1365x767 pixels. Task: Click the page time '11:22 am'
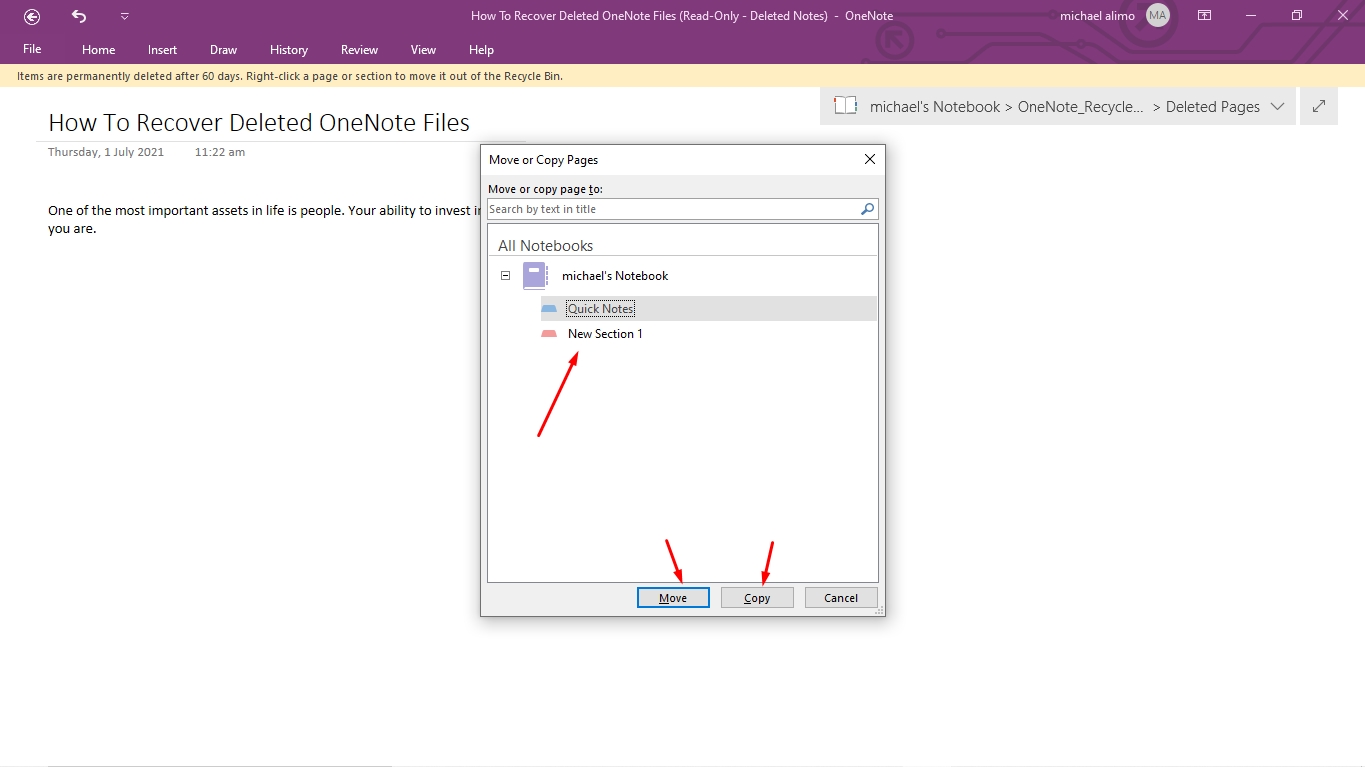pos(220,152)
